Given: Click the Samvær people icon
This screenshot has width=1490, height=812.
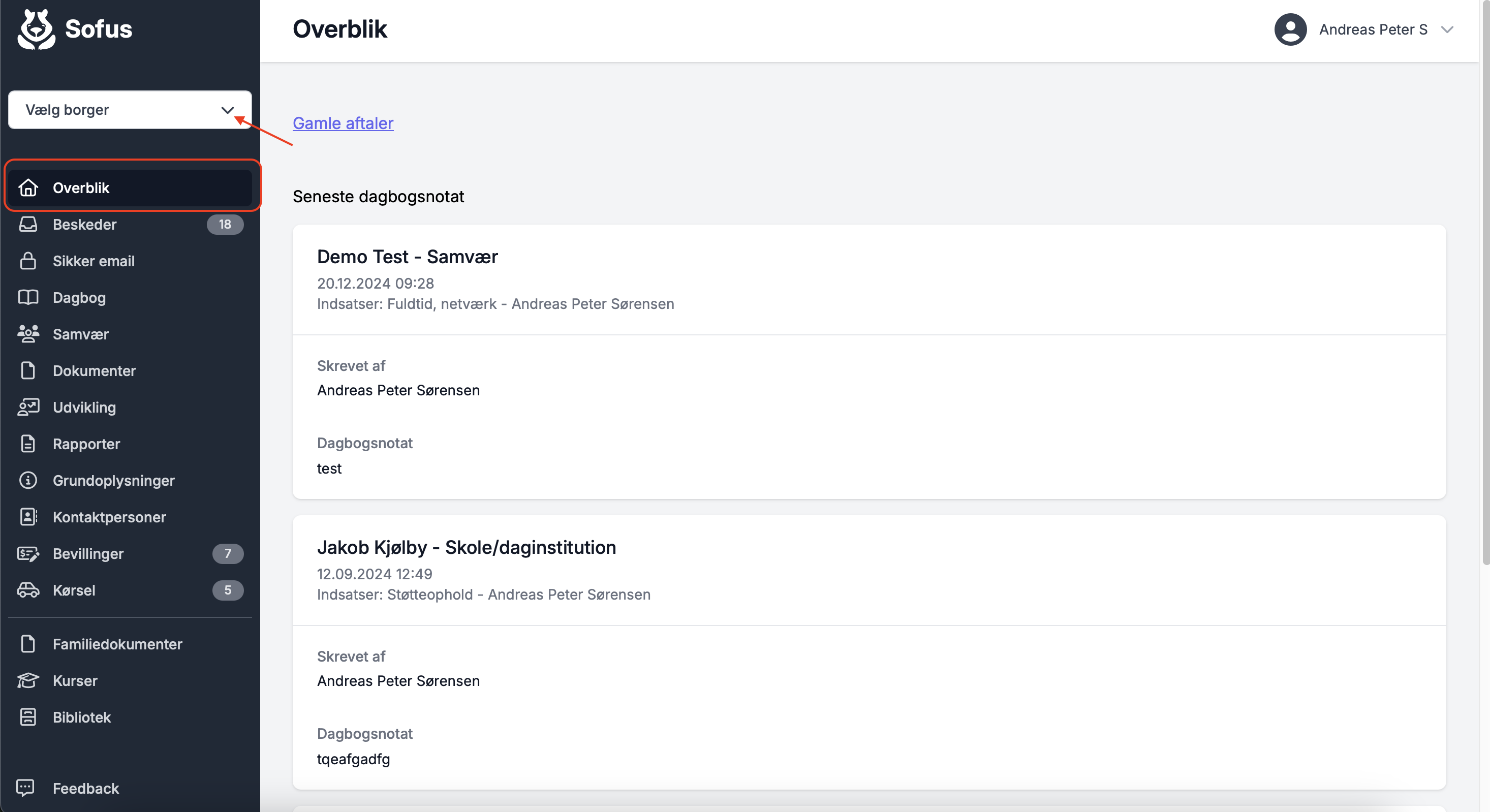Looking at the screenshot, I should click(28, 334).
